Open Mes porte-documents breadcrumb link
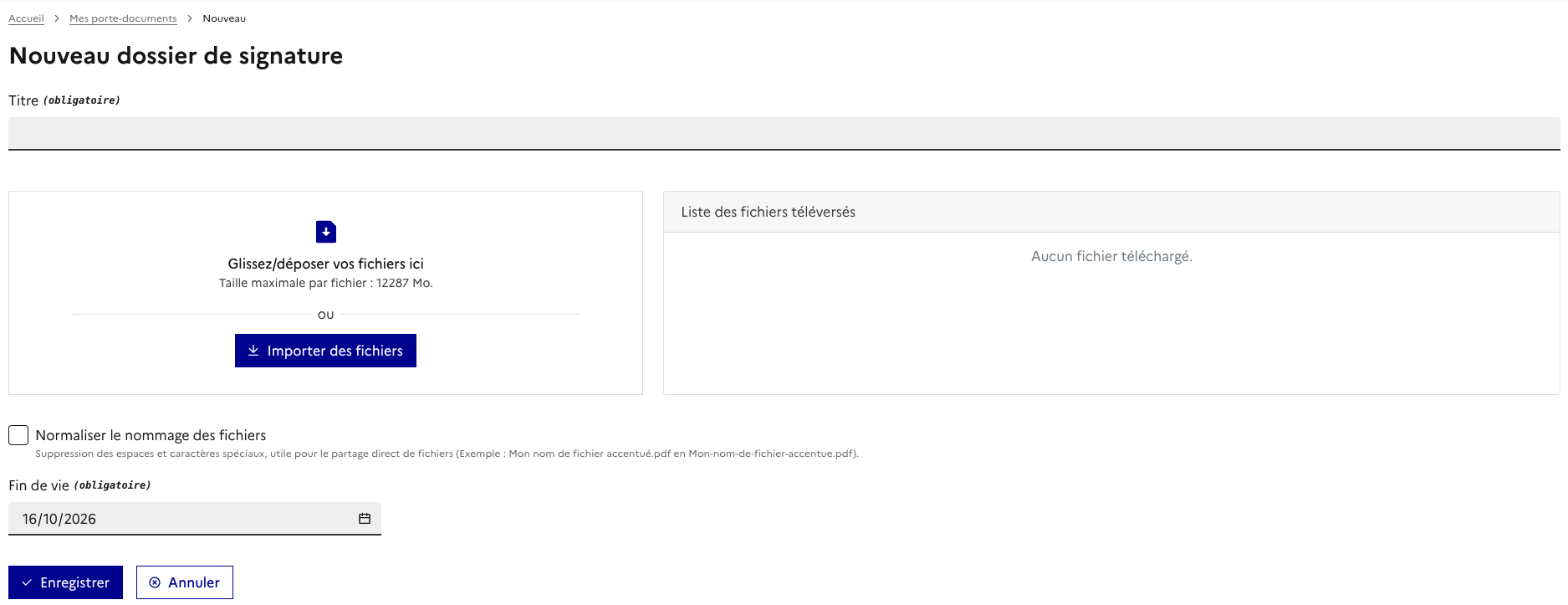Viewport: 1568px width, 605px height. point(123,18)
